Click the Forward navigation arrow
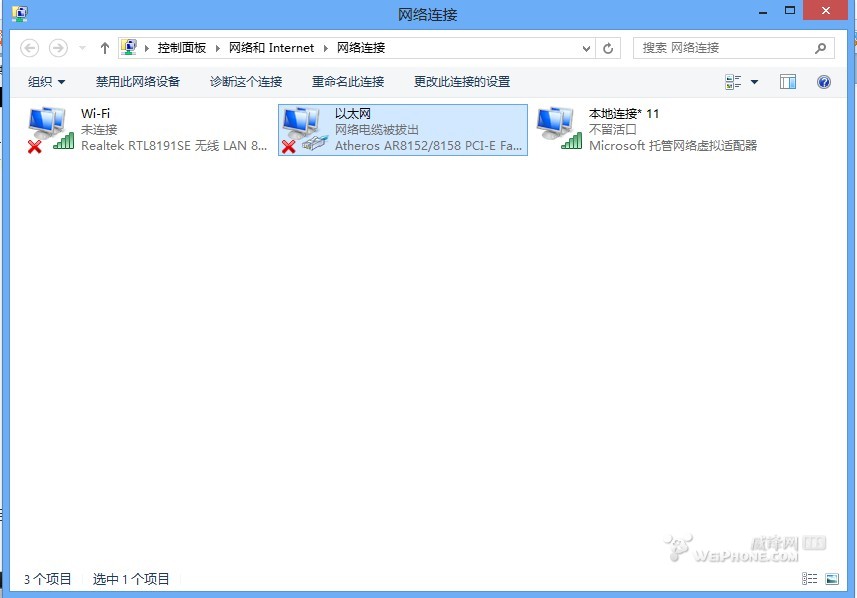 tap(58, 48)
